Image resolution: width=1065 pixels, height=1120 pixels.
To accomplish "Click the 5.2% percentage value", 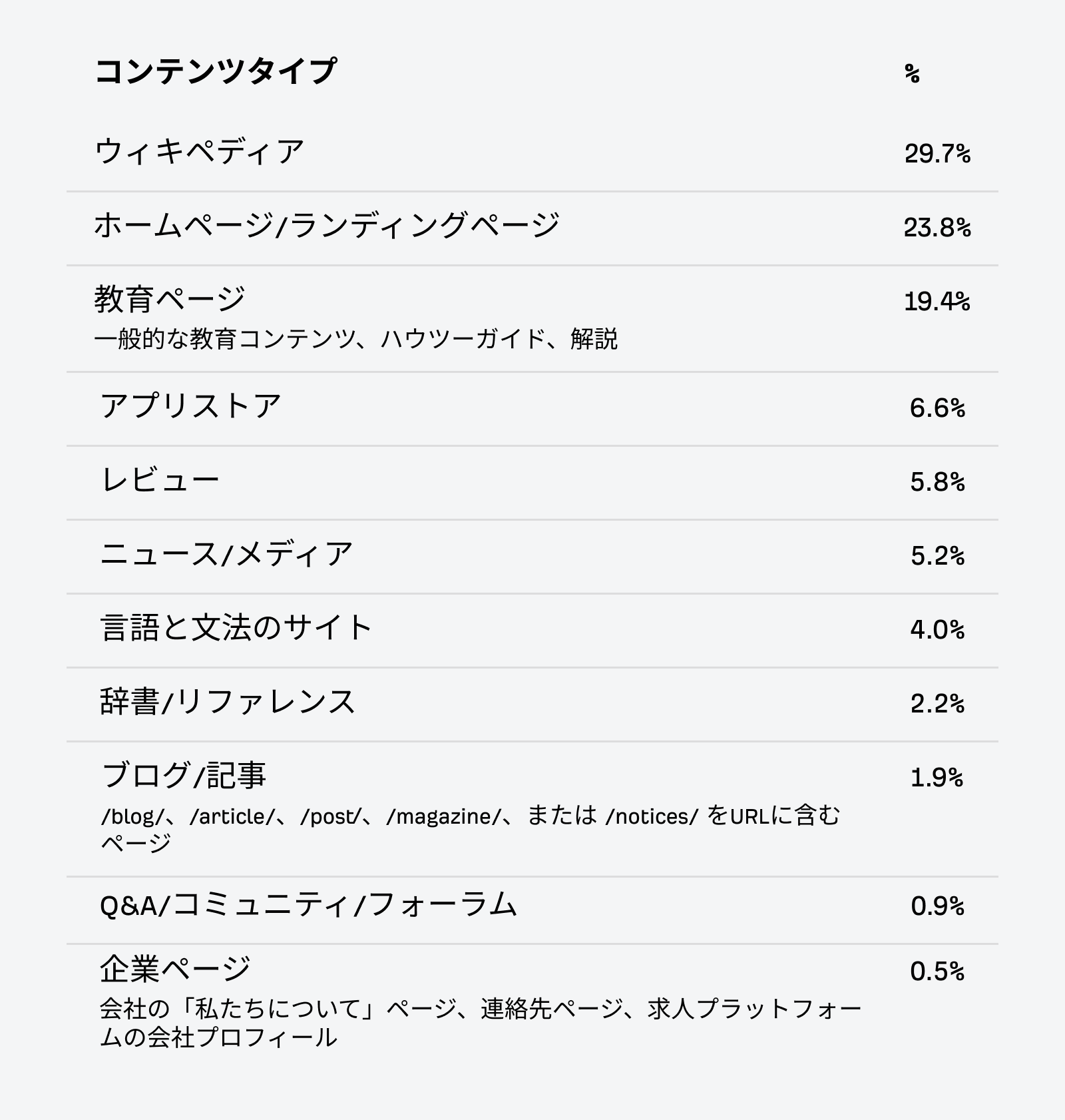I will [x=937, y=556].
